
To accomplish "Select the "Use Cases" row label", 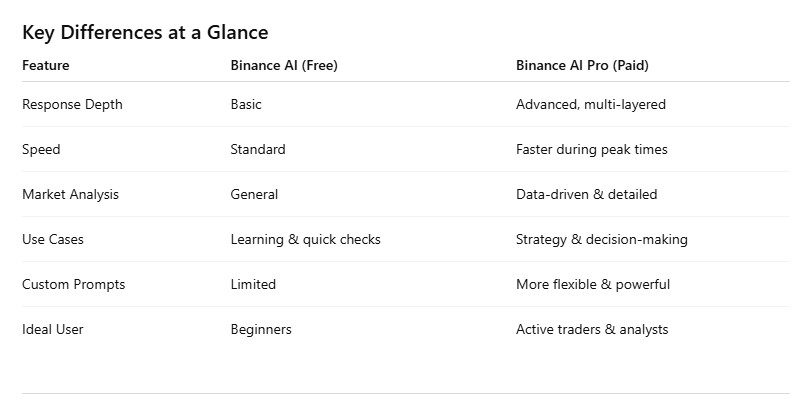I will pyautogui.click(x=54, y=240).
